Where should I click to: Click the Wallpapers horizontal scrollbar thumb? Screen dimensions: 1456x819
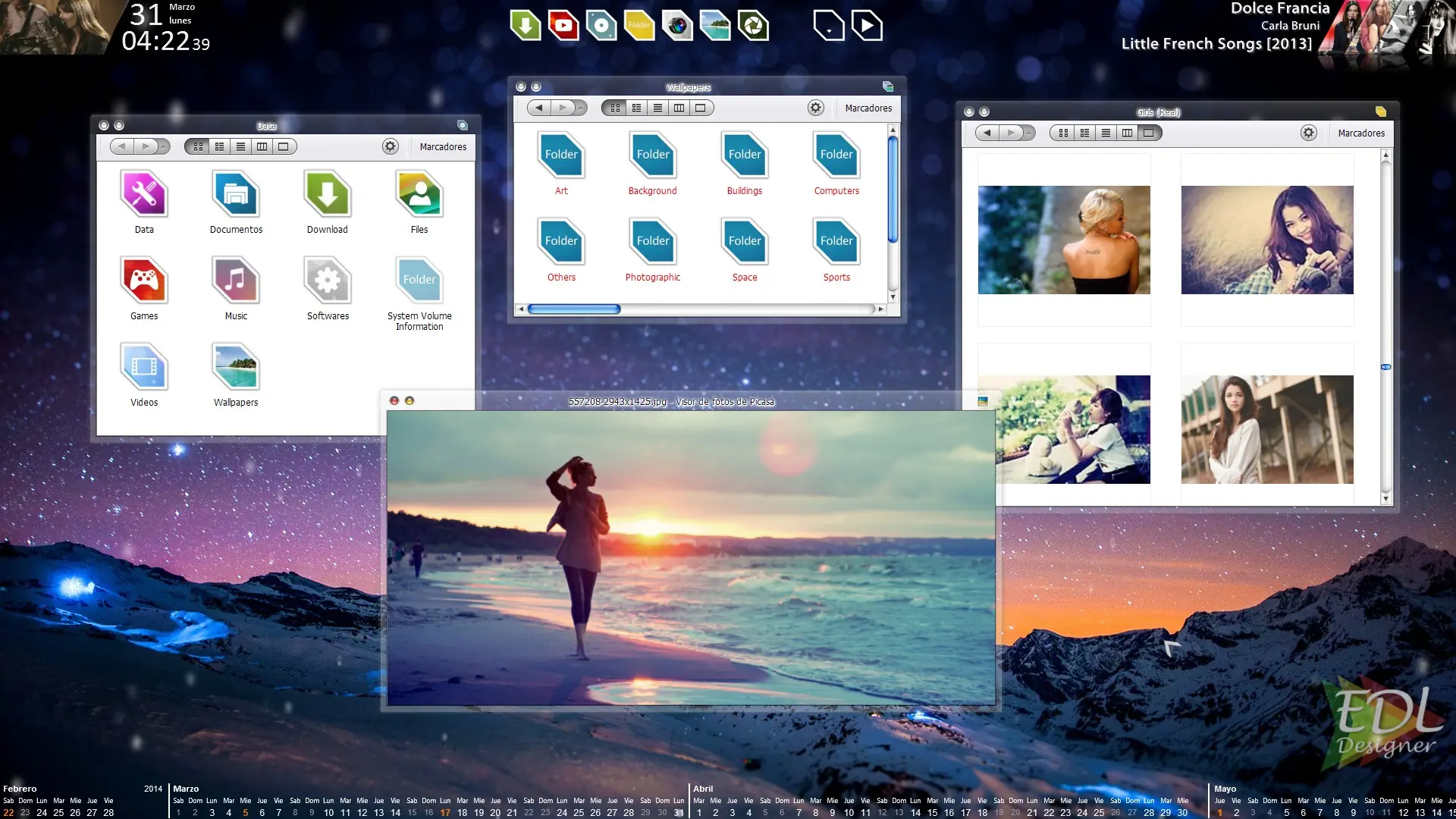[574, 309]
